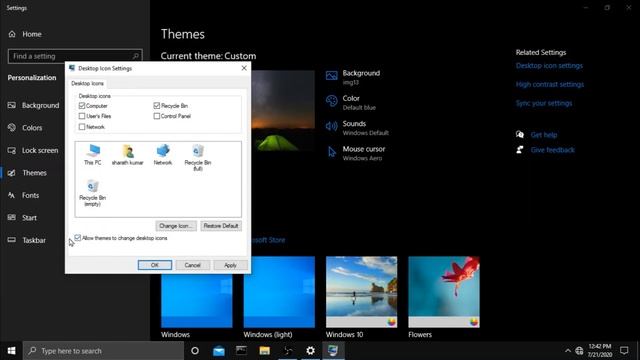Open Settings gear icon on taskbar

point(311,351)
